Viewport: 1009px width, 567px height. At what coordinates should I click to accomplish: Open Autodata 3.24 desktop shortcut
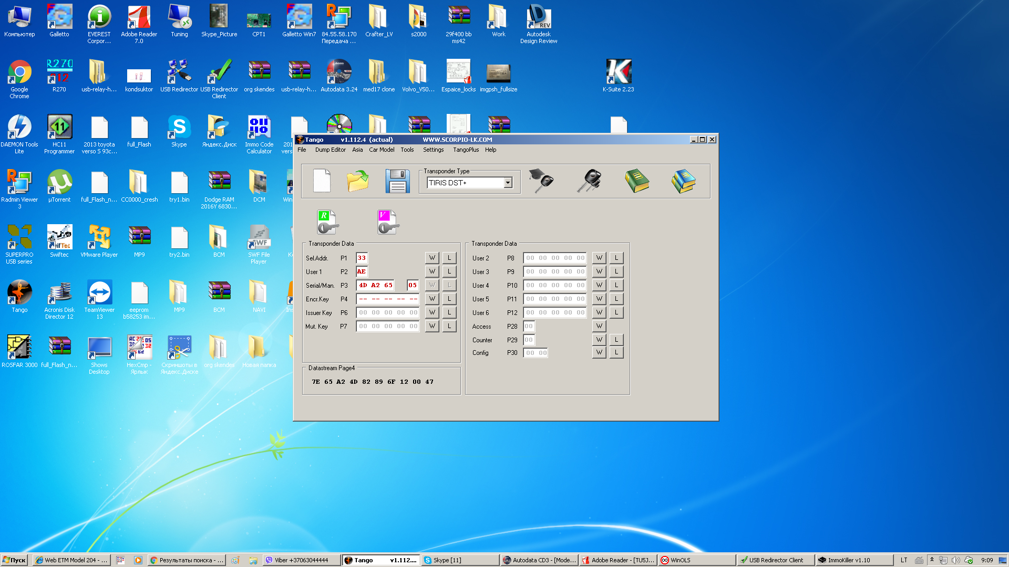339,76
